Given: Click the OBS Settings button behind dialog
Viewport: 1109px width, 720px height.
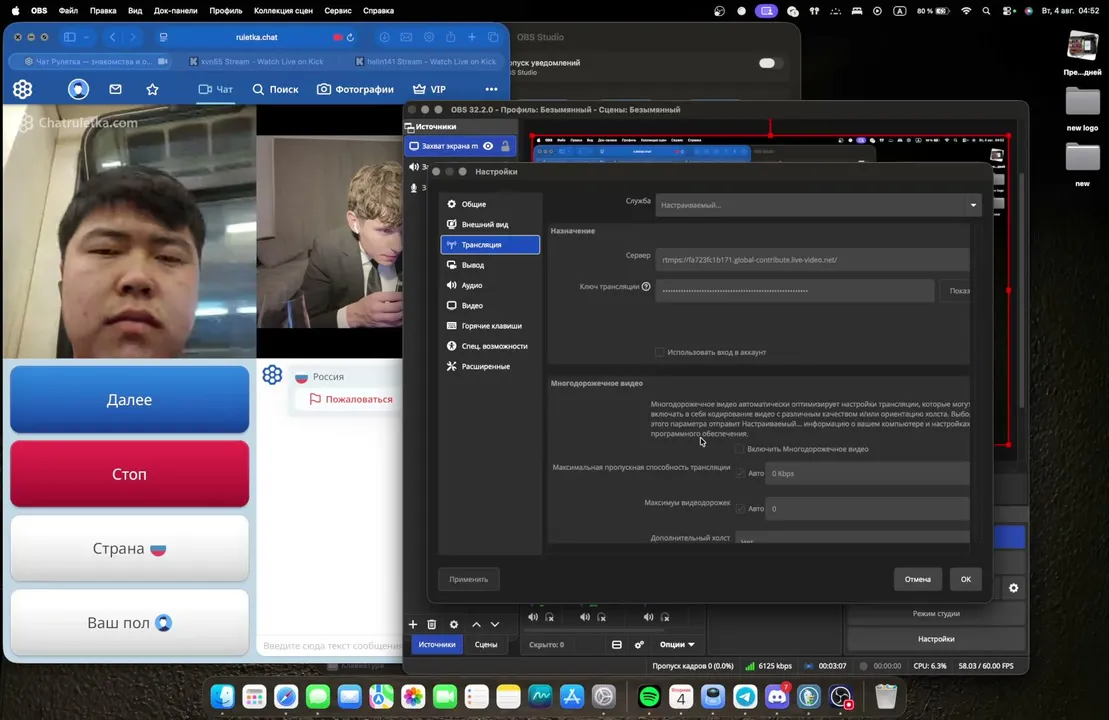Looking at the screenshot, I should click(x=936, y=639).
